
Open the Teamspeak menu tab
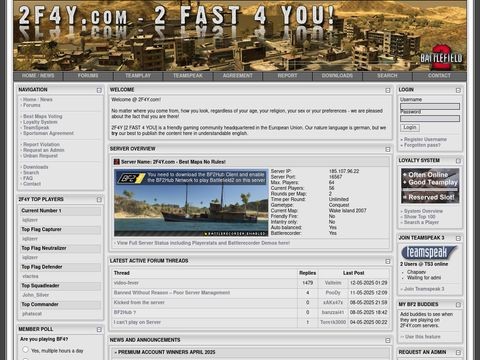(x=188, y=76)
